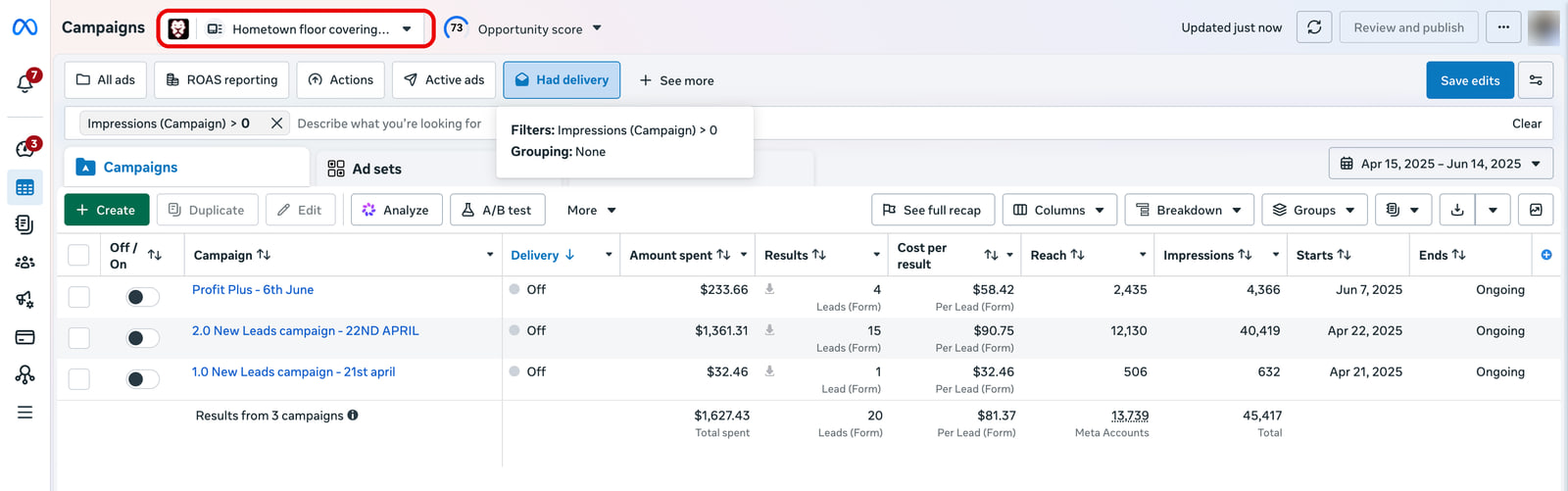Viewport: 1568px width, 491px height.
Task: Click the search filter input field
Action: click(390, 123)
